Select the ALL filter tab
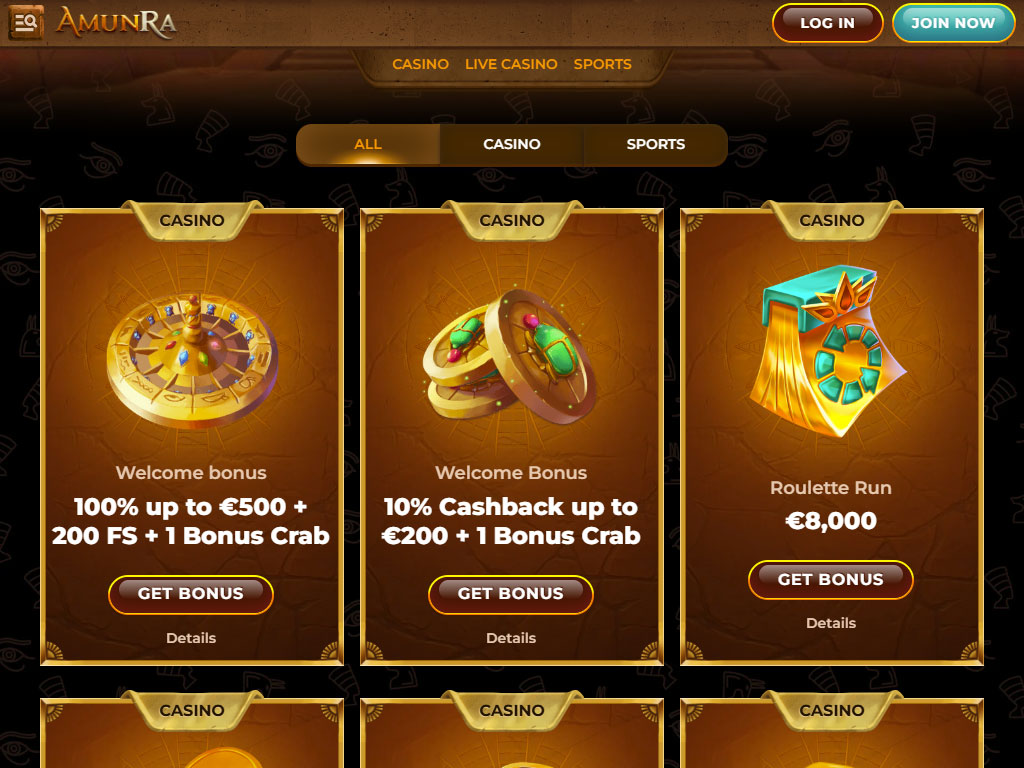1024x768 pixels. tap(368, 144)
